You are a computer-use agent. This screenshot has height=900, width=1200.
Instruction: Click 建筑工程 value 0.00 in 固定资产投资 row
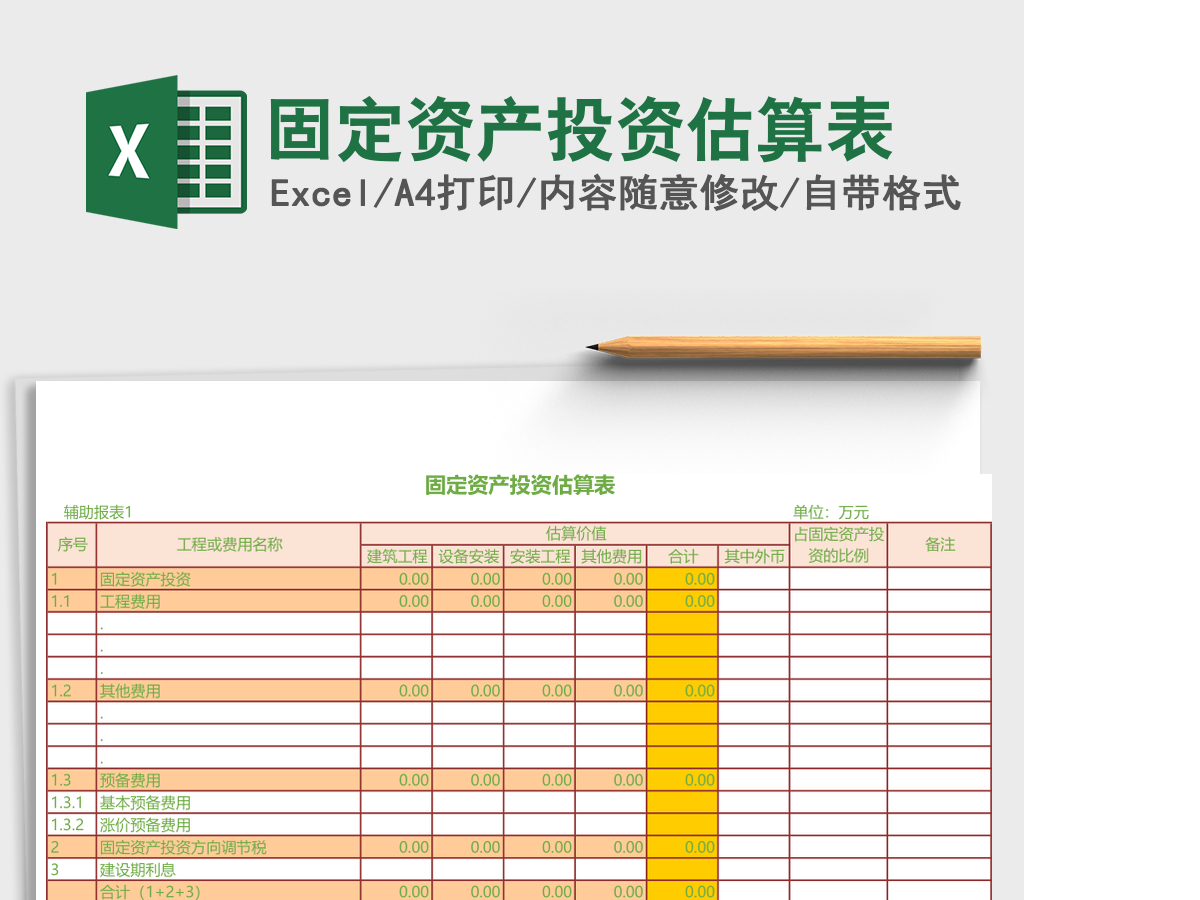397,579
